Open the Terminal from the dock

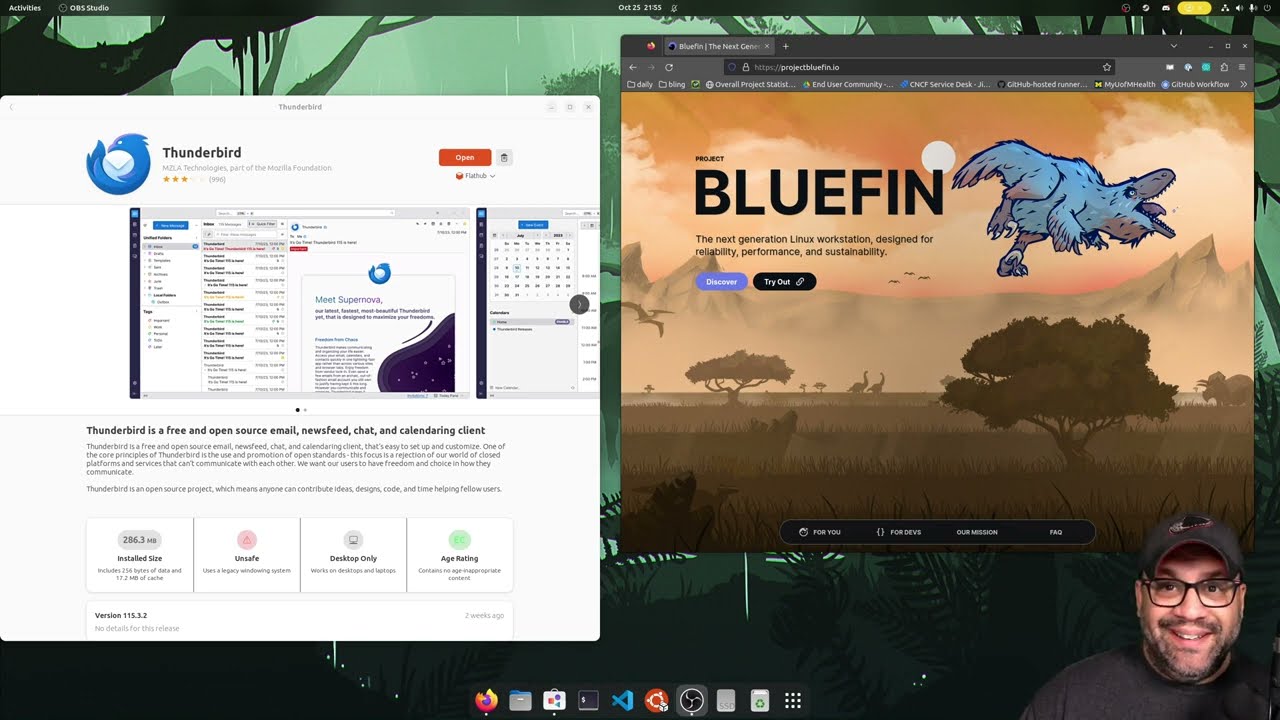[x=588, y=701]
